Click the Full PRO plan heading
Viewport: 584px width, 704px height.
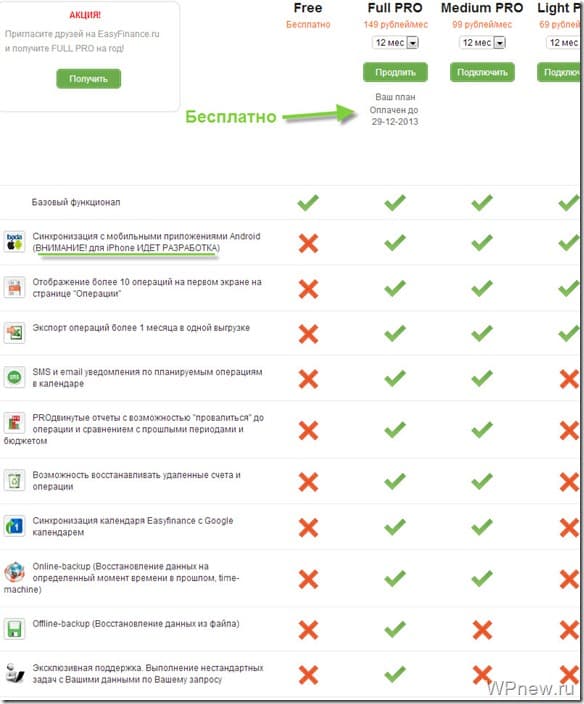click(x=395, y=8)
